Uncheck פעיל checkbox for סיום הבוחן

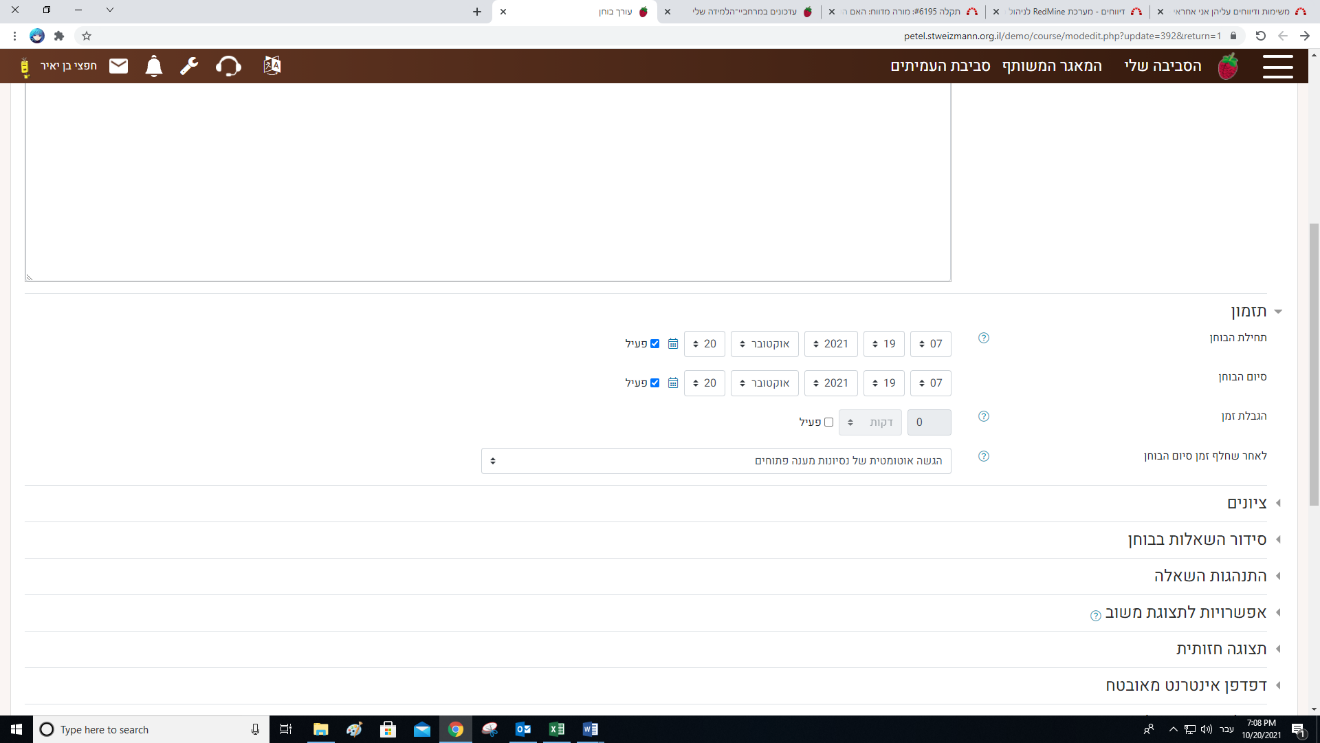[x=655, y=383]
